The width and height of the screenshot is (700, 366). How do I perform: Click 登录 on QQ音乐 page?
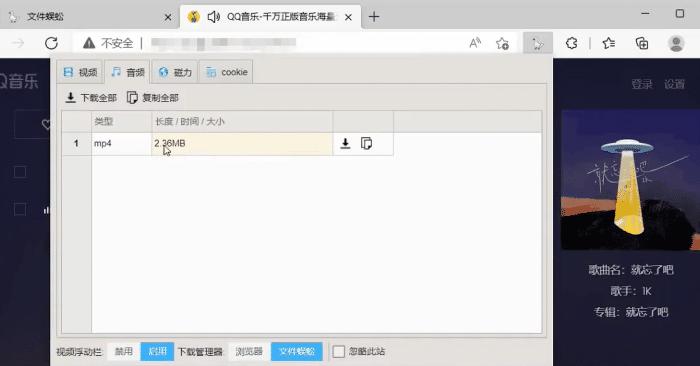click(x=642, y=84)
